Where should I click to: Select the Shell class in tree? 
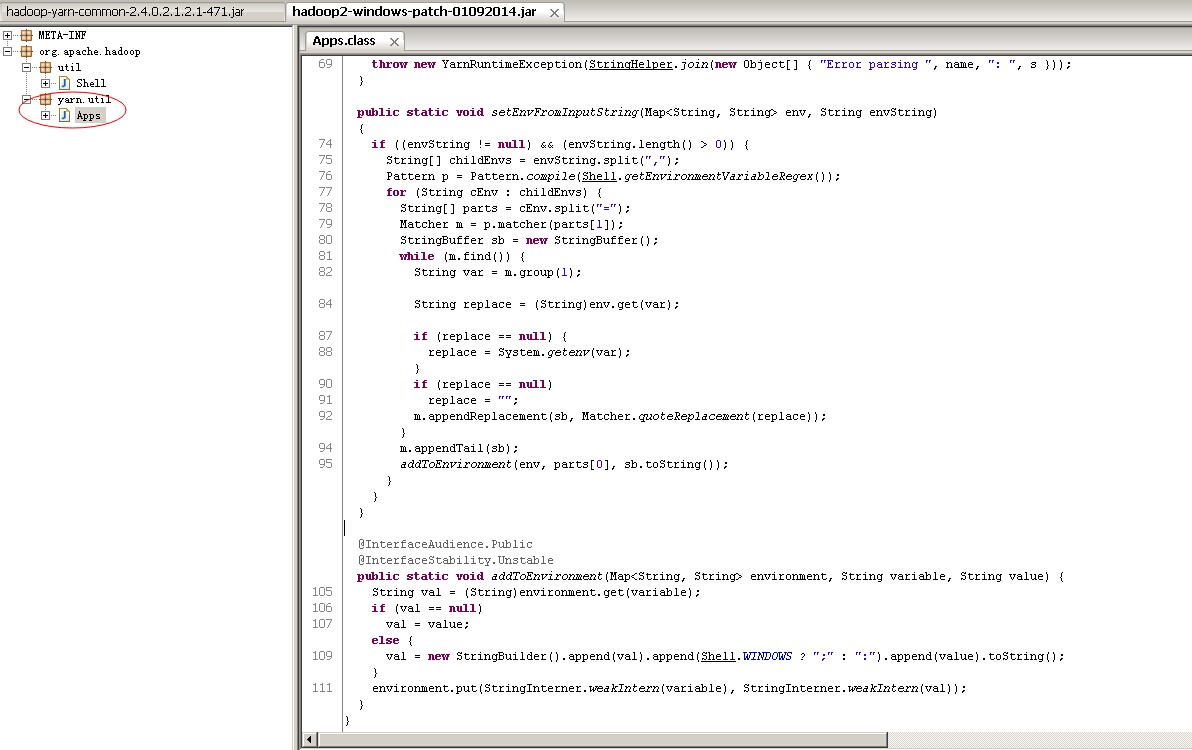click(90, 83)
